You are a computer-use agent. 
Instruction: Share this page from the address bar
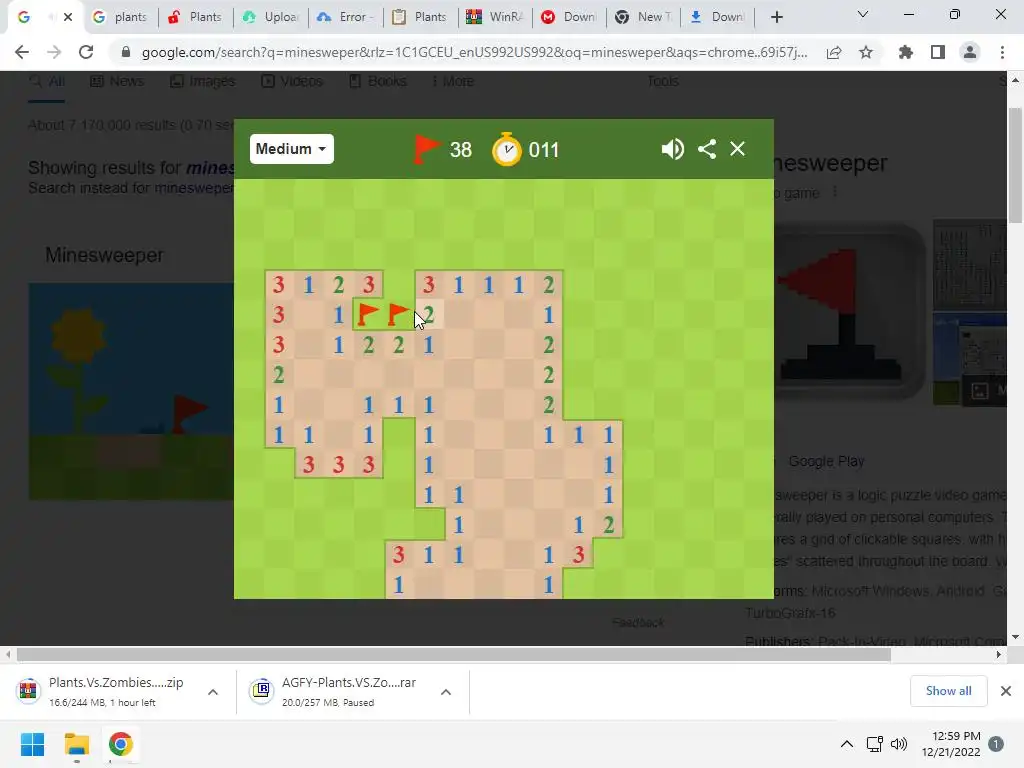coord(834,52)
